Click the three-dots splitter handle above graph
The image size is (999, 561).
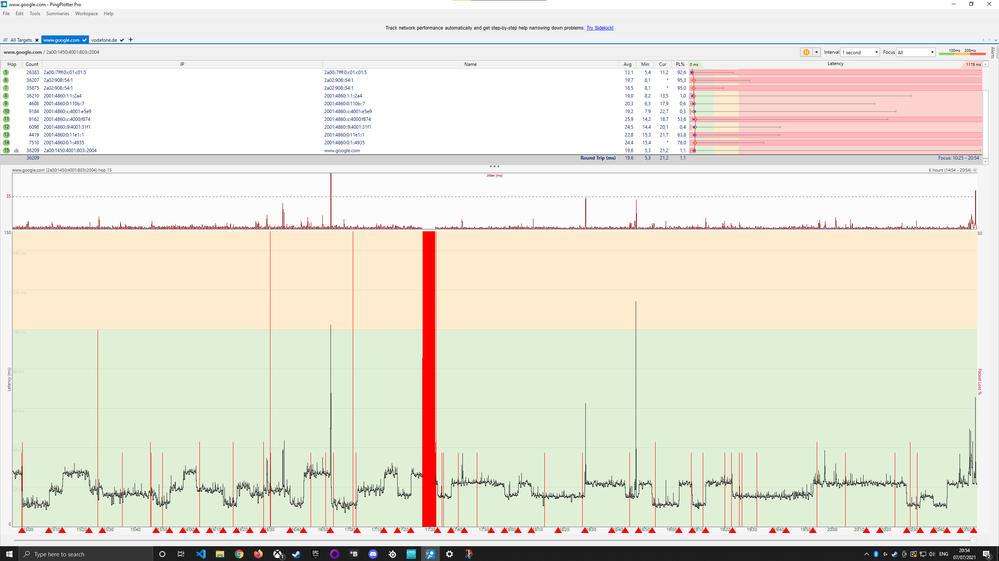pyautogui.click(x=494, y=166)
